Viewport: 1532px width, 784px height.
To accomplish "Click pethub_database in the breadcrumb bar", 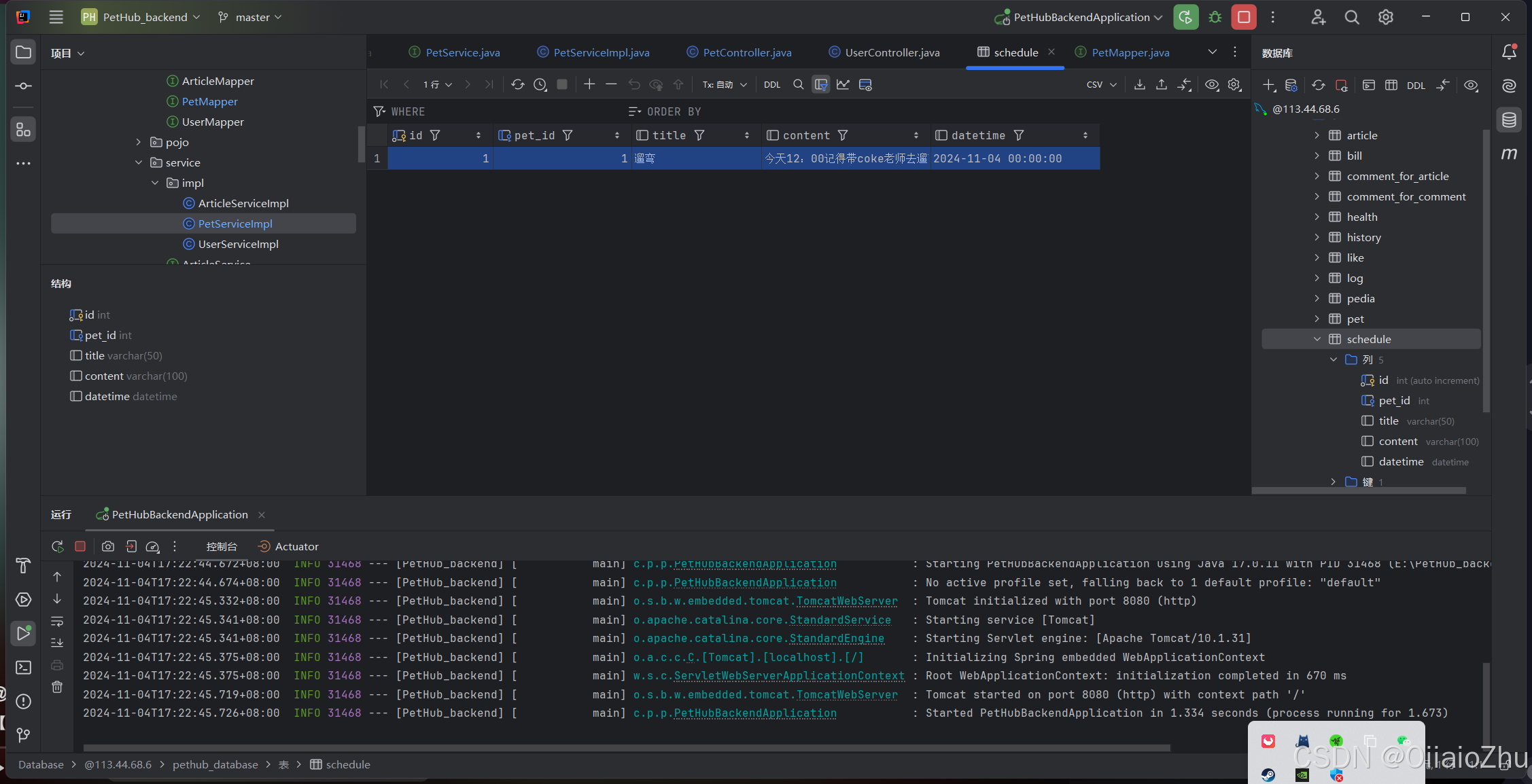I will (215, 764).
